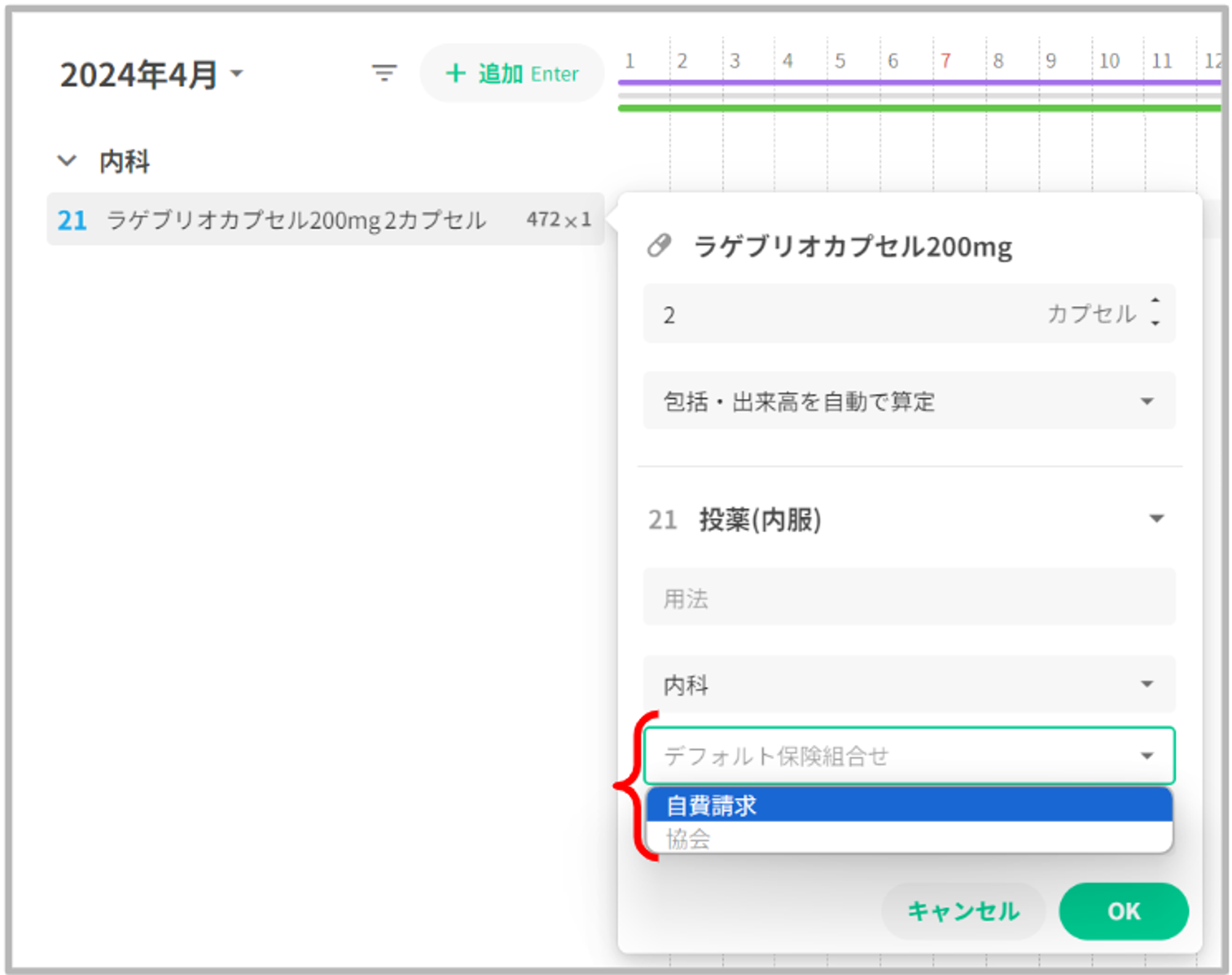This screenshot has width=1232, height=975.
Task: Select day 9 in the calendar header
Action: click(x=1051, y=60)
